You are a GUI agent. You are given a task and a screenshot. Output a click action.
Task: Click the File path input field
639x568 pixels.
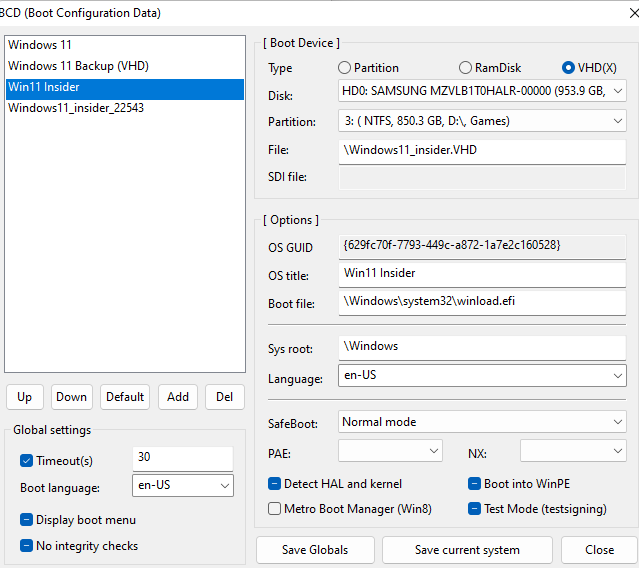482,152
